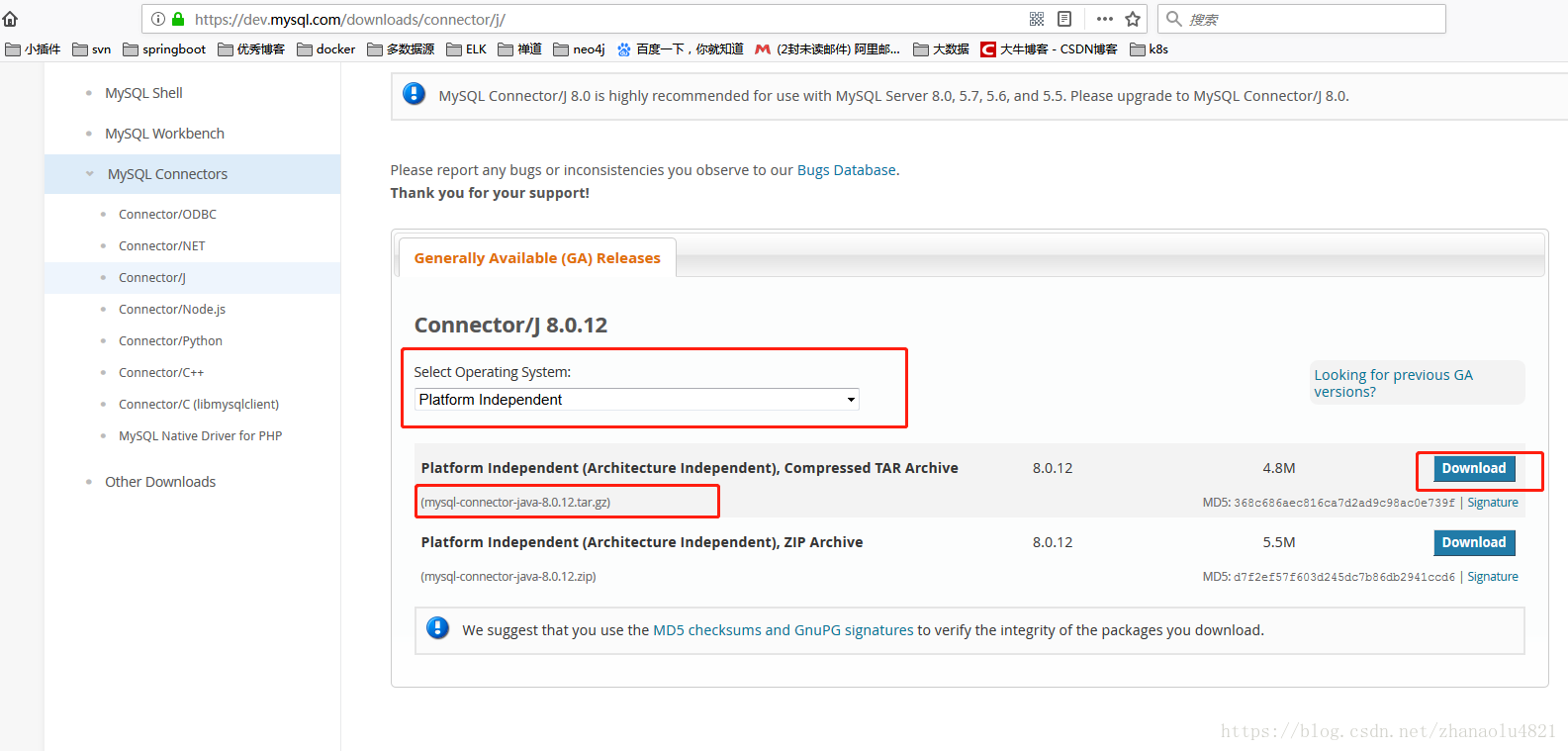Open the Bugs Database link

coord(847,170)
